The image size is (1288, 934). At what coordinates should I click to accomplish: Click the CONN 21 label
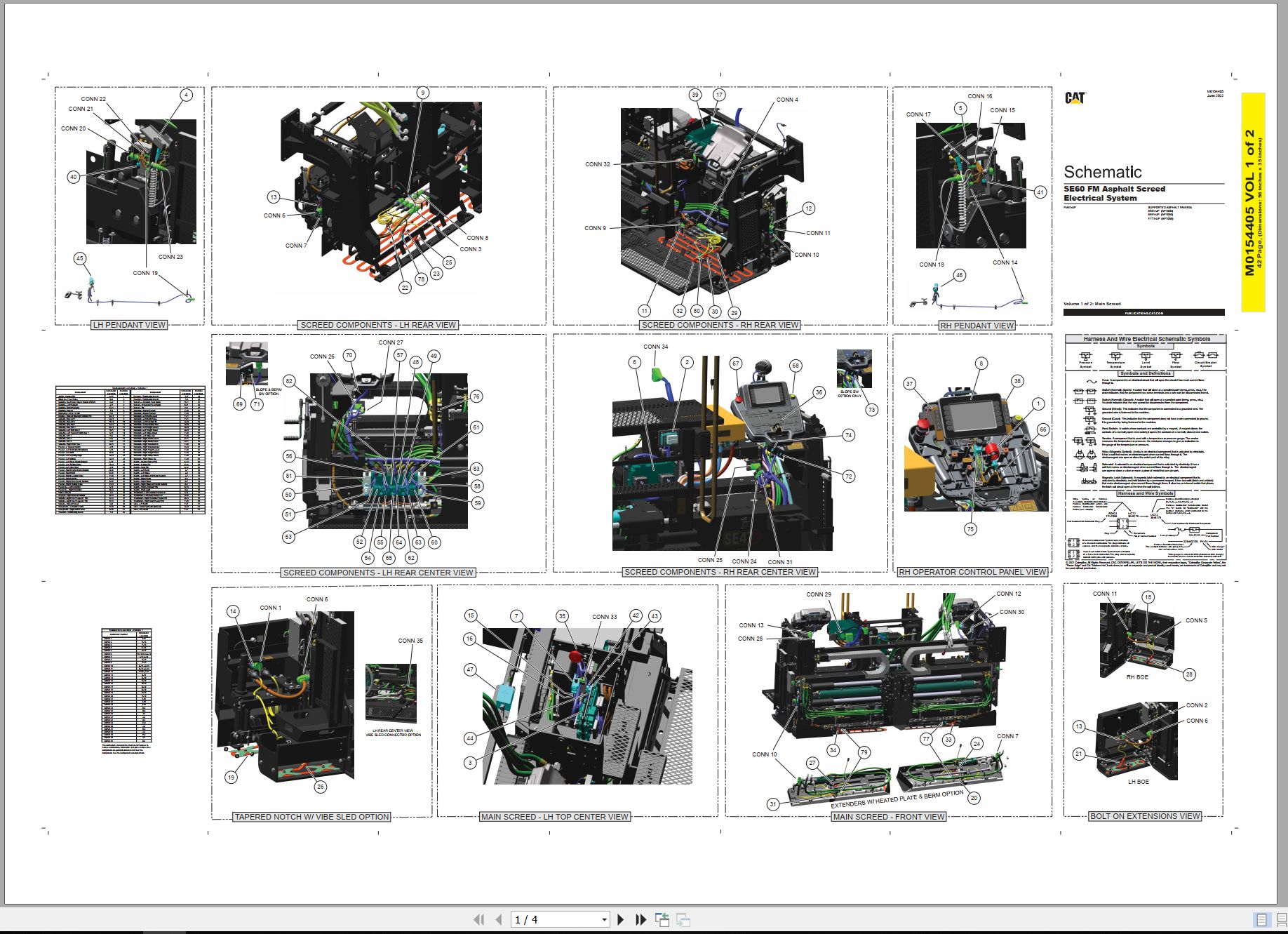[x=81, y=109]
